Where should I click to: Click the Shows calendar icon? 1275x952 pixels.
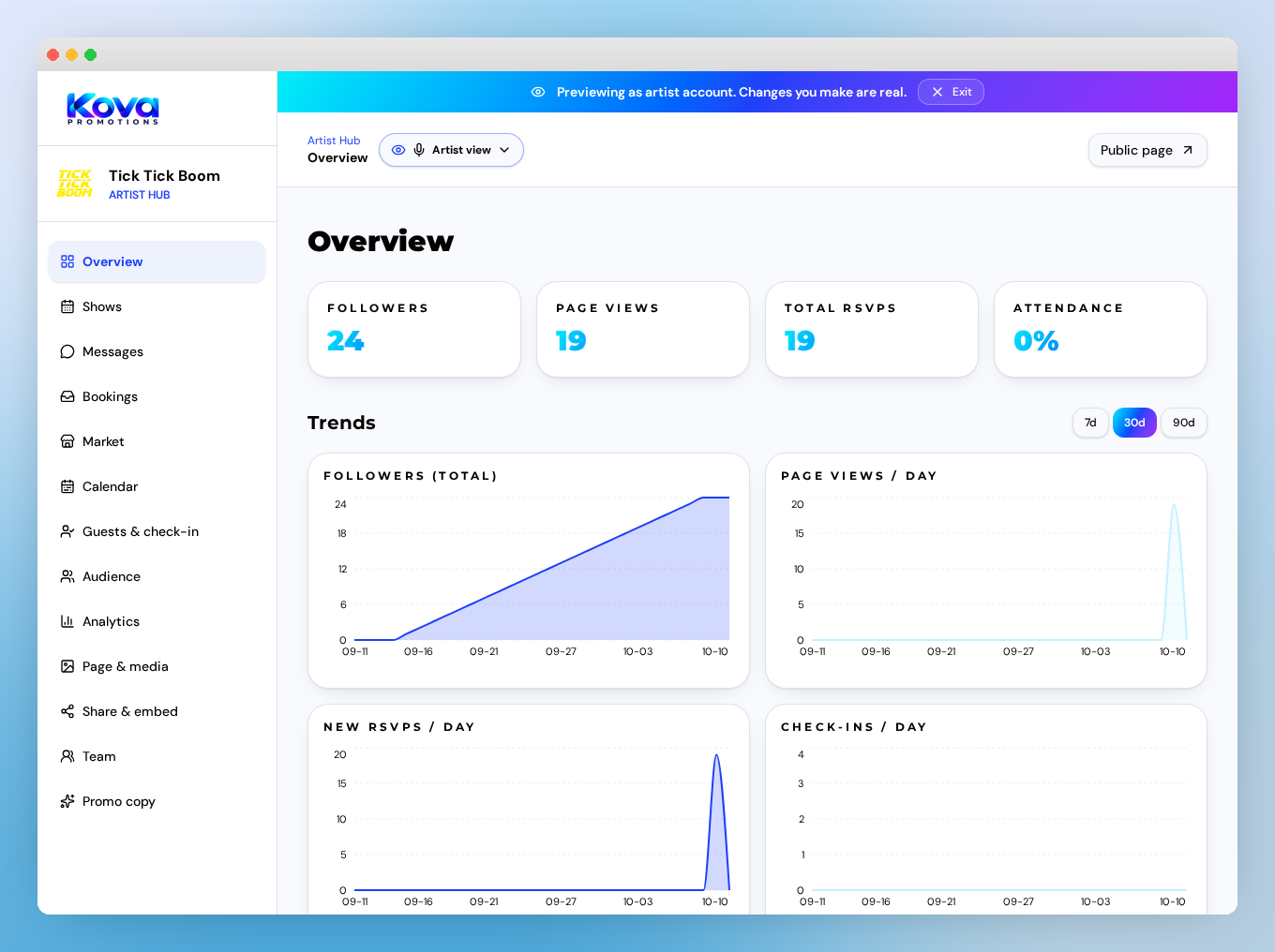tap(67, 306)
